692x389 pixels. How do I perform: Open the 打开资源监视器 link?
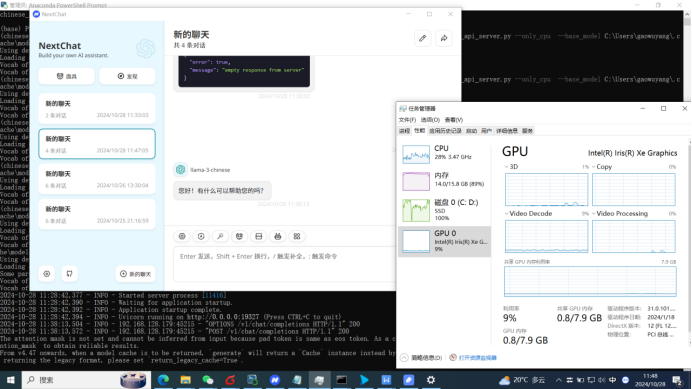(478, 358)
